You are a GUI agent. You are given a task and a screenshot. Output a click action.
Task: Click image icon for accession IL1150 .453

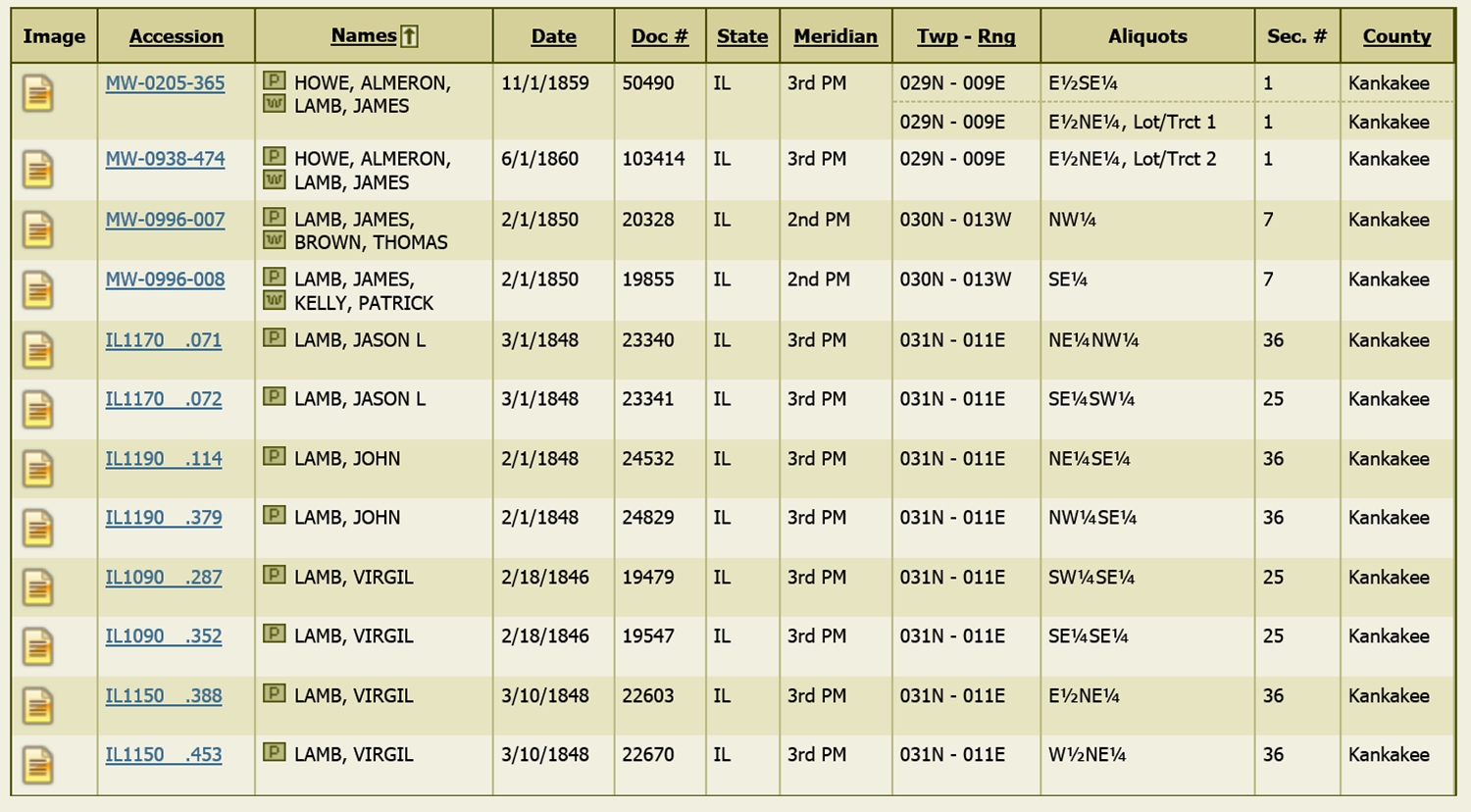38,765
